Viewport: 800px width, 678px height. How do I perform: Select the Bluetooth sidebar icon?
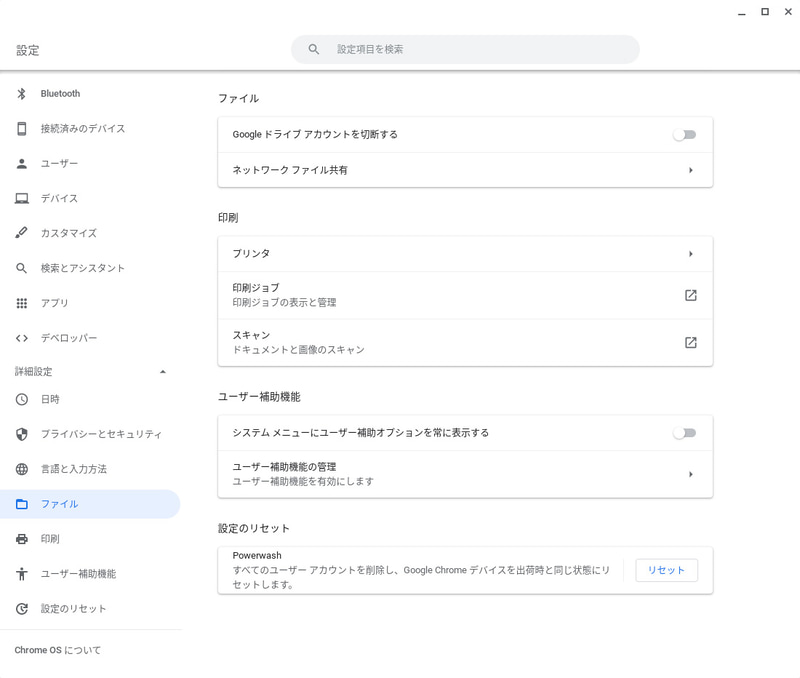(22, 93)
